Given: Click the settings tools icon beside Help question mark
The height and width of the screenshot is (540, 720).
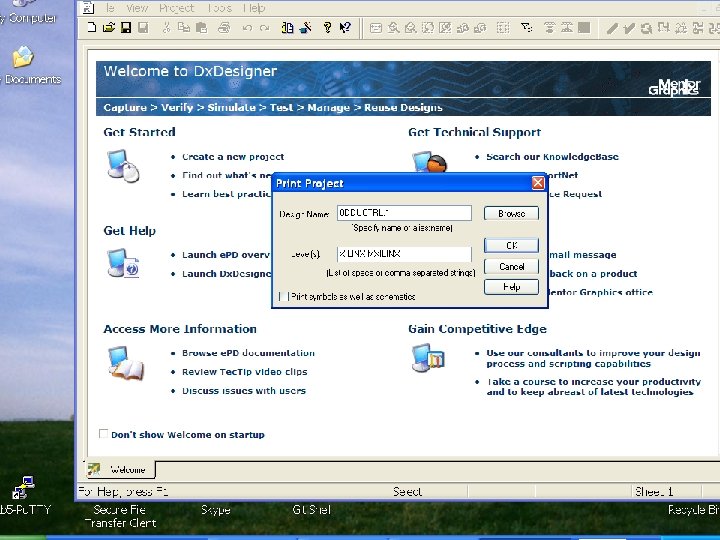Looking at the screenshot, I should tap(305, 28).
